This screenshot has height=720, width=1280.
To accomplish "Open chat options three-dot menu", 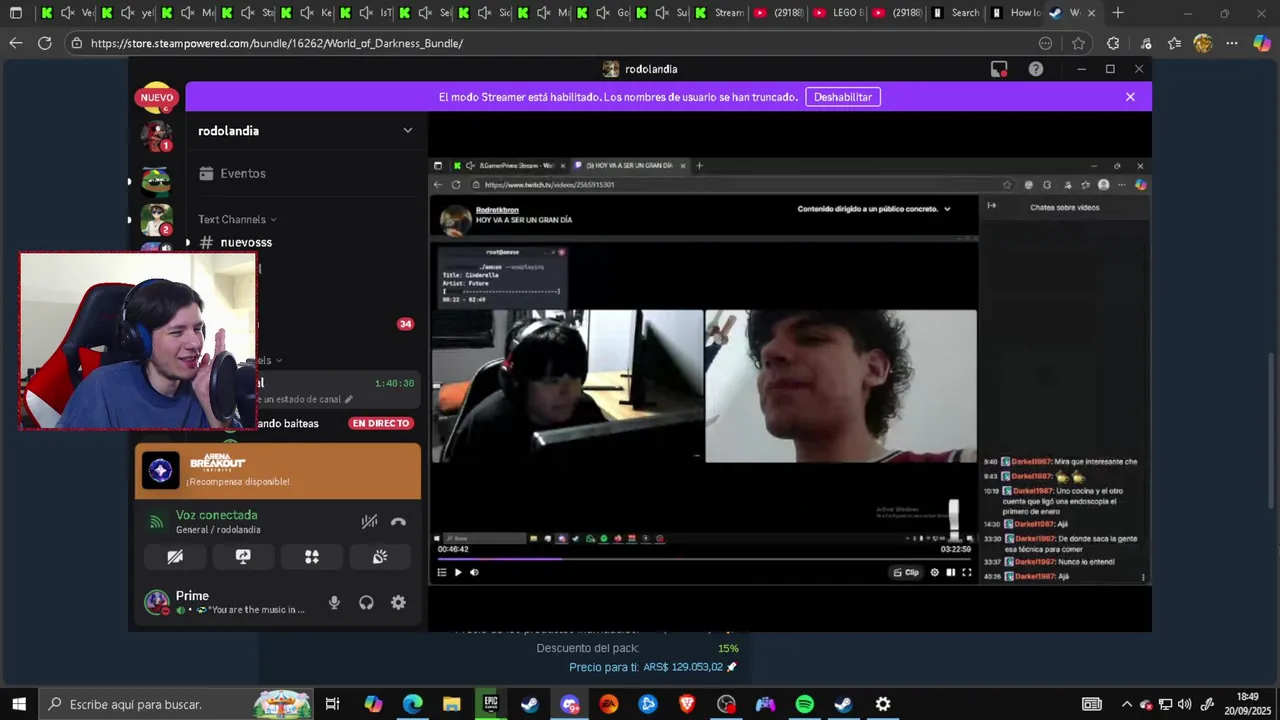I will click(x=1143, y=577).
